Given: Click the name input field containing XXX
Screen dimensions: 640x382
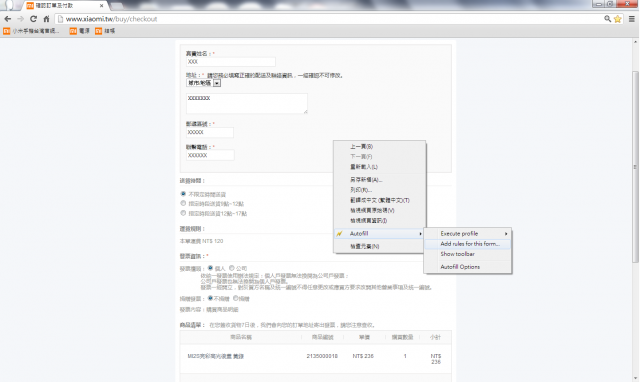Looking at the screenshot, I should pos(231,62).
